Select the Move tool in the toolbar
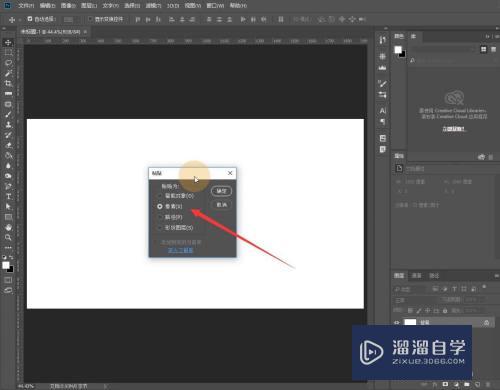 click(8, 42)
